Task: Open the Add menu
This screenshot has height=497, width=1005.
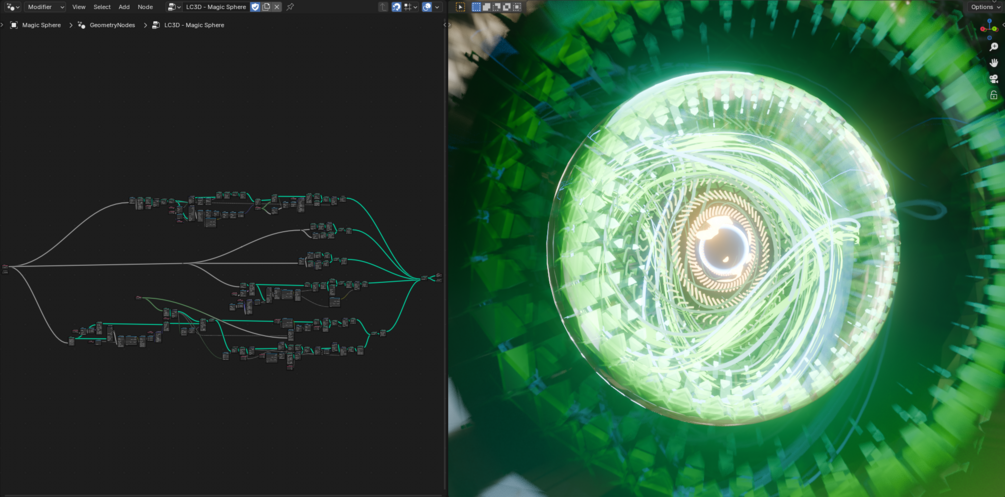Action: (124, 6)
